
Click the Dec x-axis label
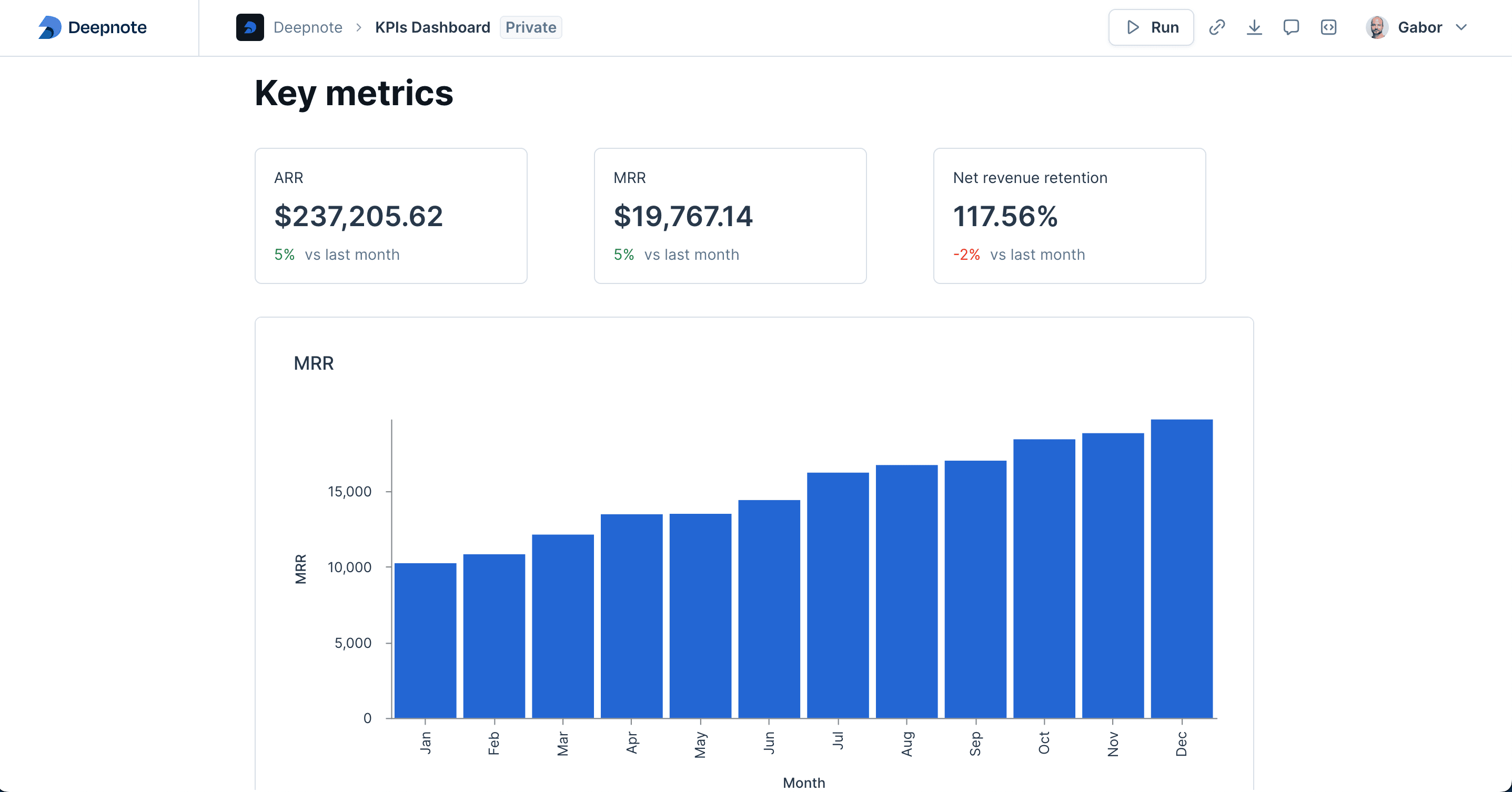click(x=1182, y=744)
